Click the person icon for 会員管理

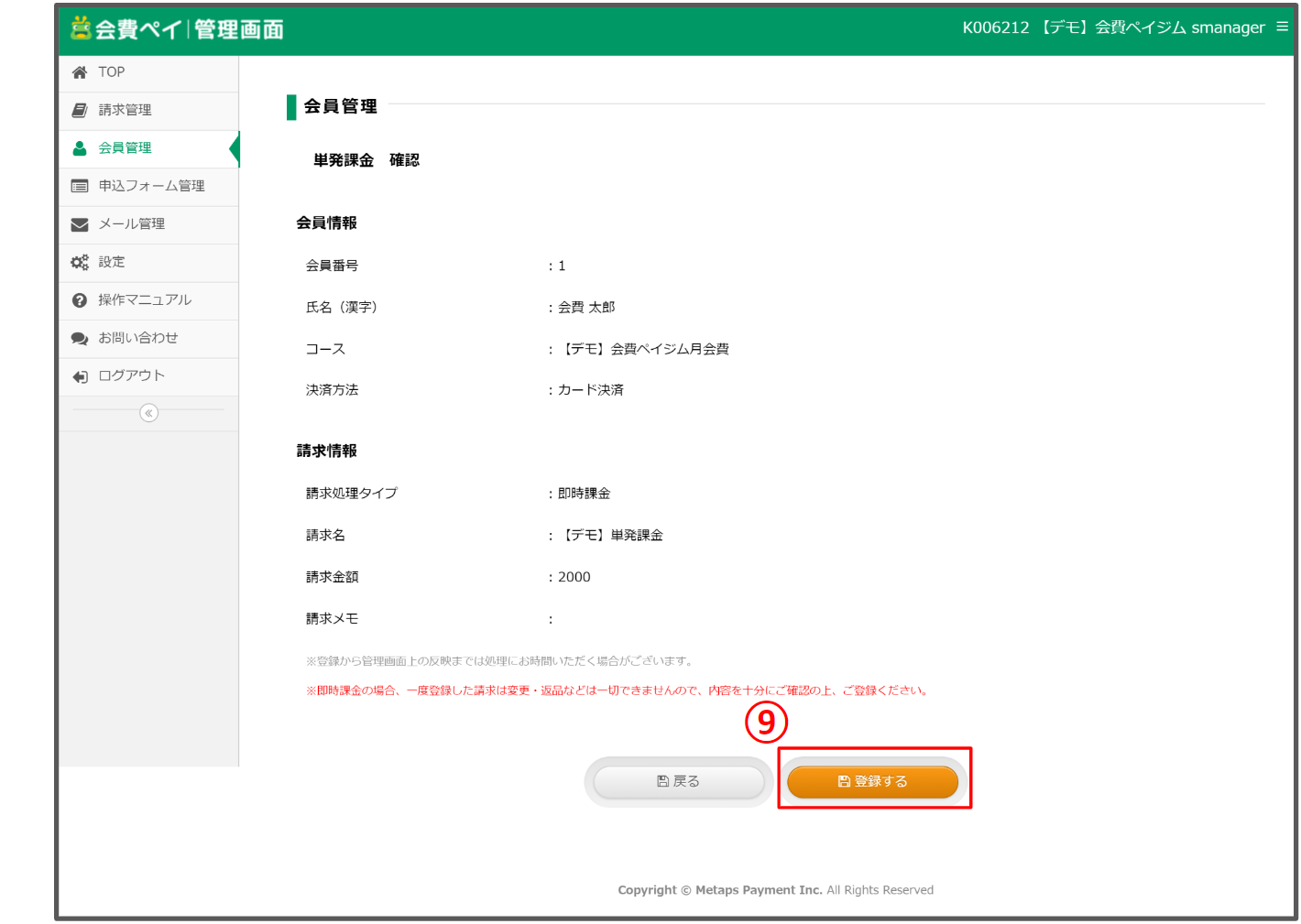point(80,148)
